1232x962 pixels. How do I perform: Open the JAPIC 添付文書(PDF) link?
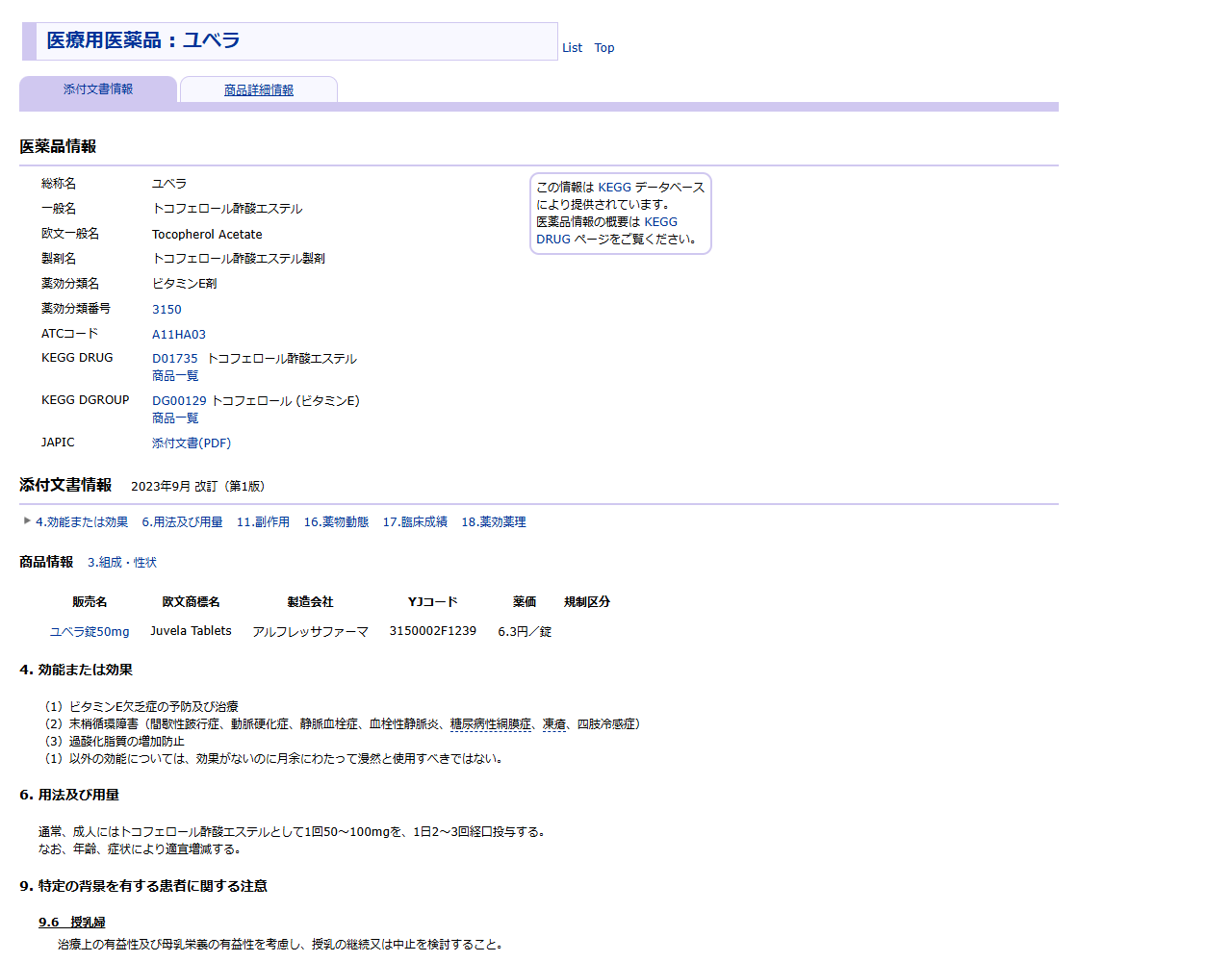pos(192,443)
